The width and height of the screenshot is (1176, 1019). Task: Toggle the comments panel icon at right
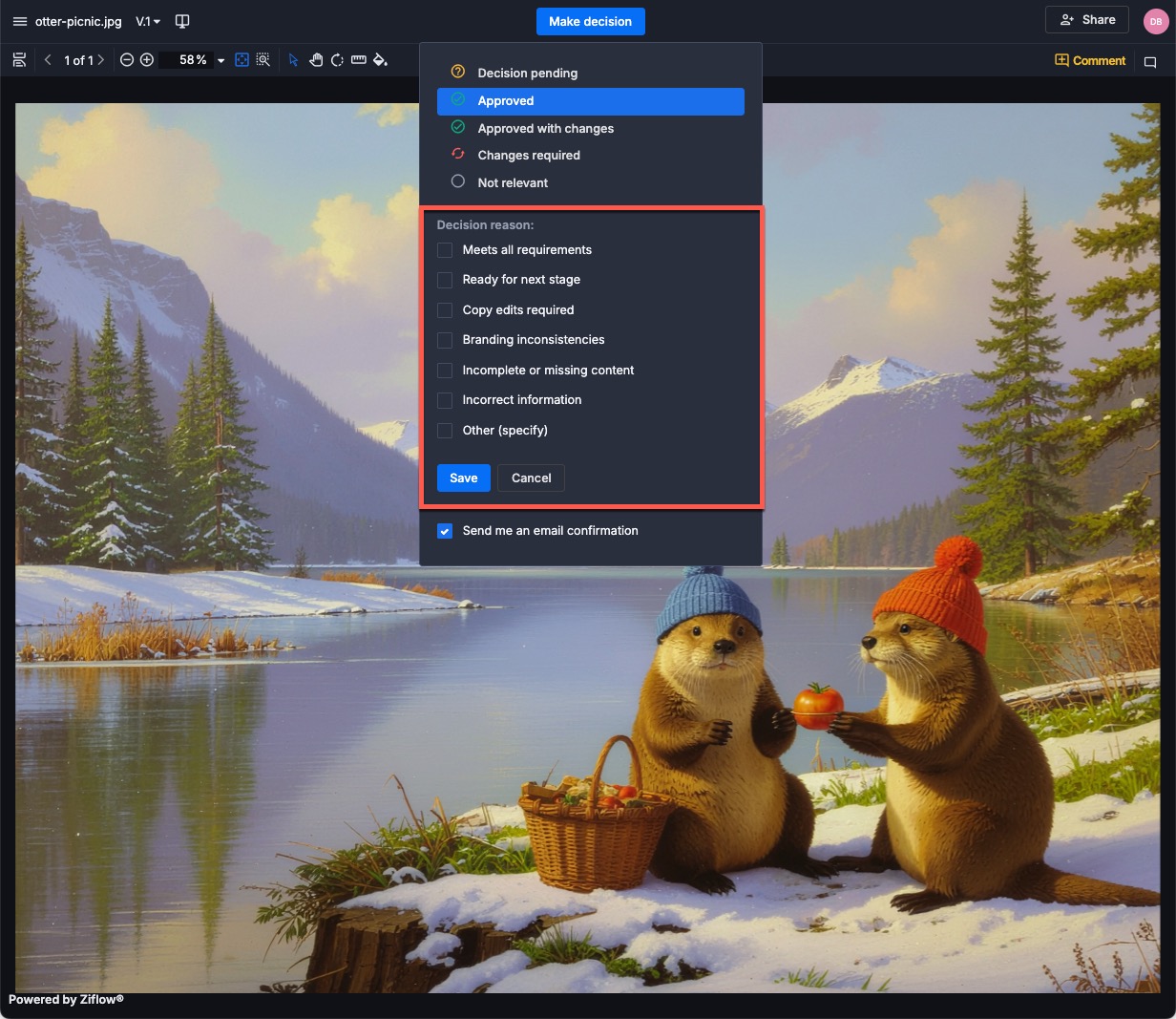[1150, 61]
